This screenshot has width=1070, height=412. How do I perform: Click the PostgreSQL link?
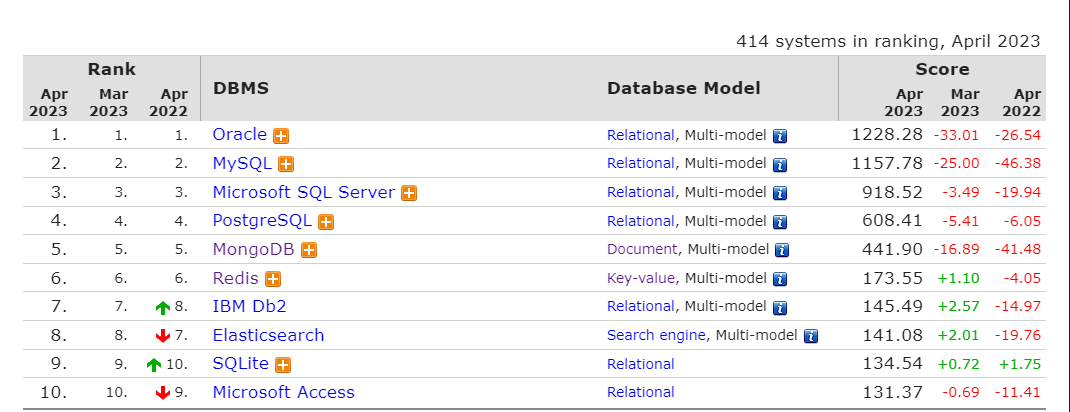click(262, 221)
